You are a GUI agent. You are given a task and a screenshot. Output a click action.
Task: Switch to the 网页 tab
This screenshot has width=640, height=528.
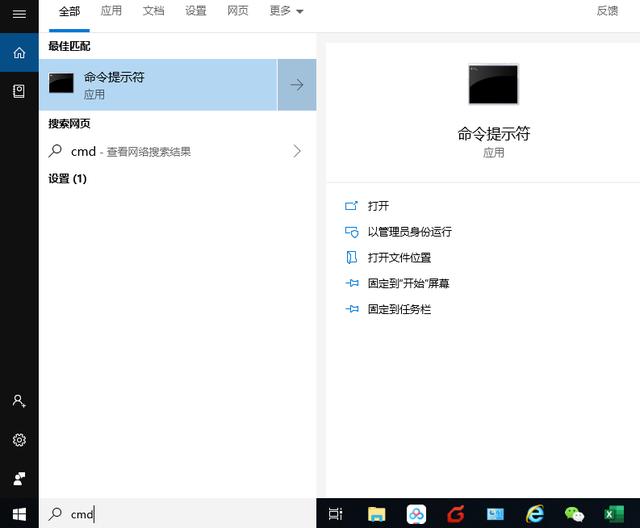coord(238,11)
